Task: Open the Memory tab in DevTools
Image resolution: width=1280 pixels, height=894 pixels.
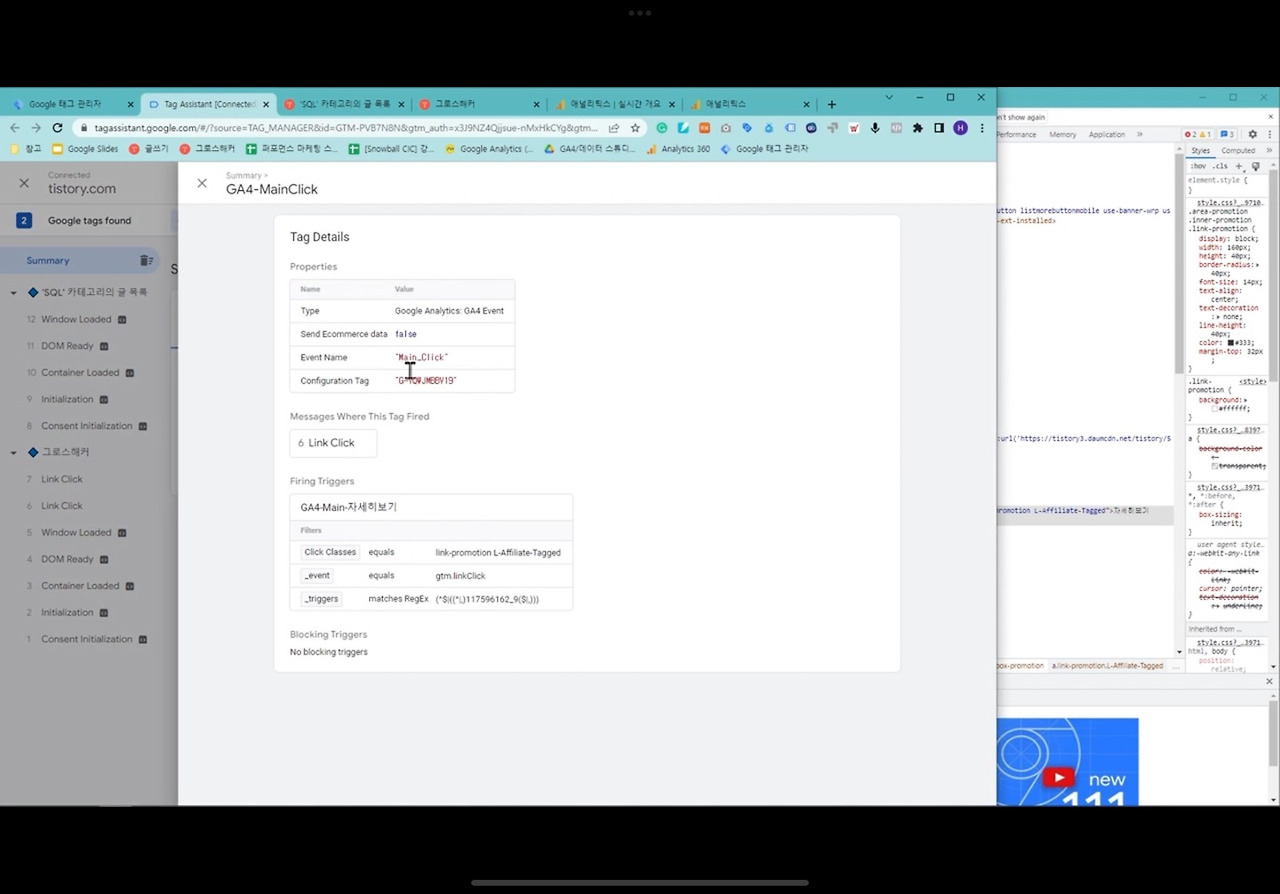Action: point(1062,134)
